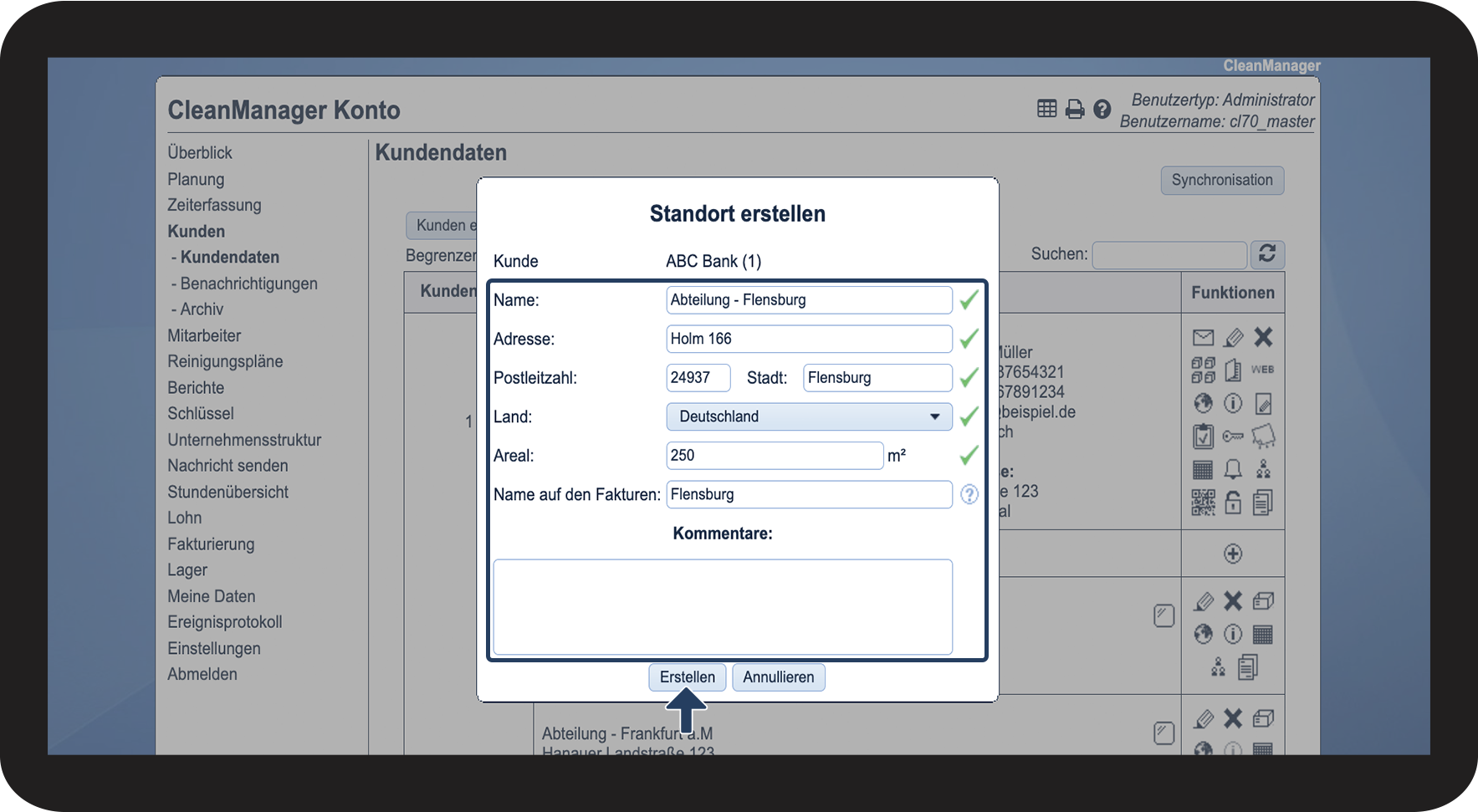
Task: Click the QR code icon in Funktionen
Action: [x=1203, y=503]
